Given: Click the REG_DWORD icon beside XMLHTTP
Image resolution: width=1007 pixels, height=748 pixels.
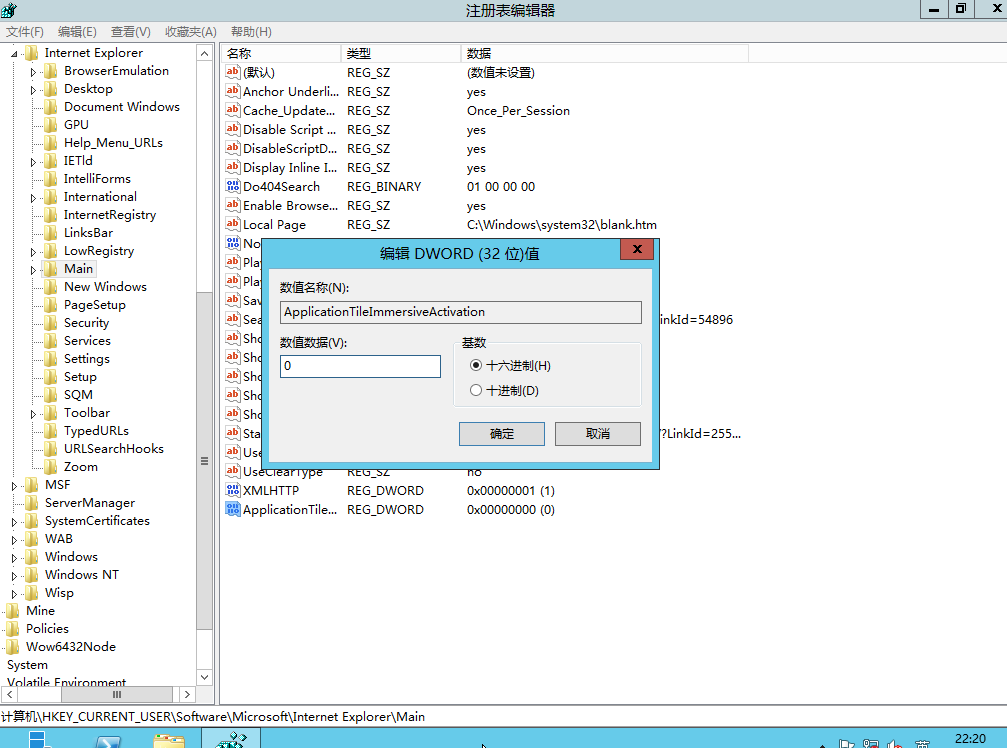Looking at the screenshot, I should [235, 490].
